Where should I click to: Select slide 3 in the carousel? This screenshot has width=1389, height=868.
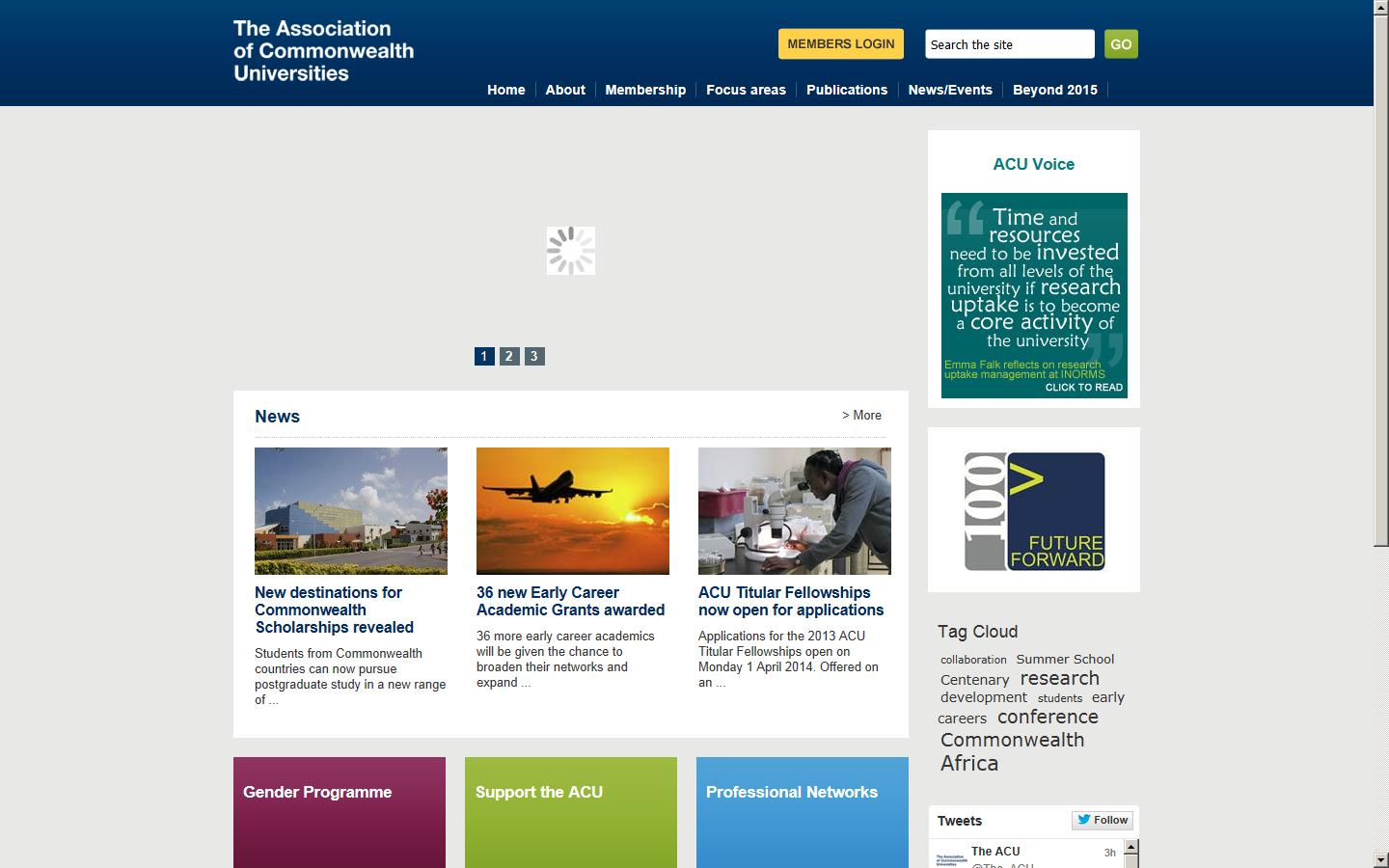click(x=534, y=356)
